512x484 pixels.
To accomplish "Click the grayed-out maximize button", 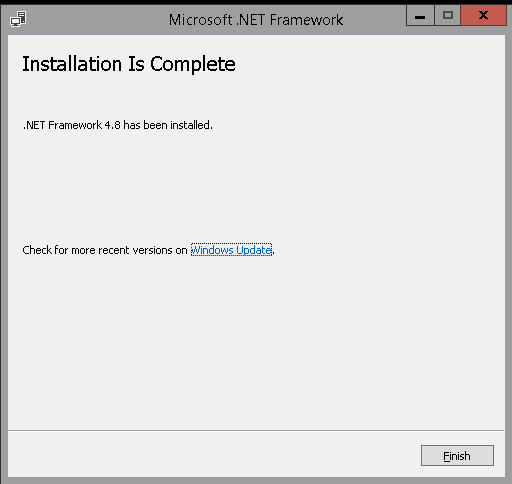I will pos(448,15).
